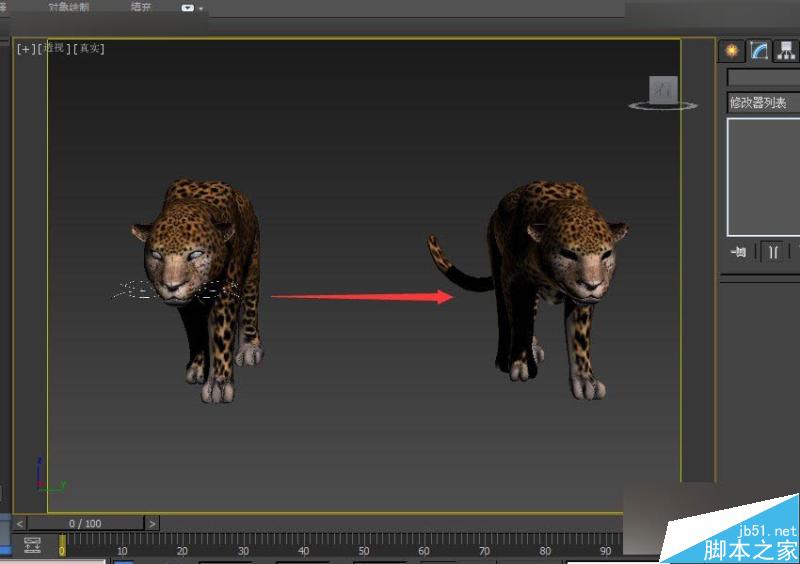Click frame 50 on the timeline
This screenshot has height=564, width=800.
(364, 551)
